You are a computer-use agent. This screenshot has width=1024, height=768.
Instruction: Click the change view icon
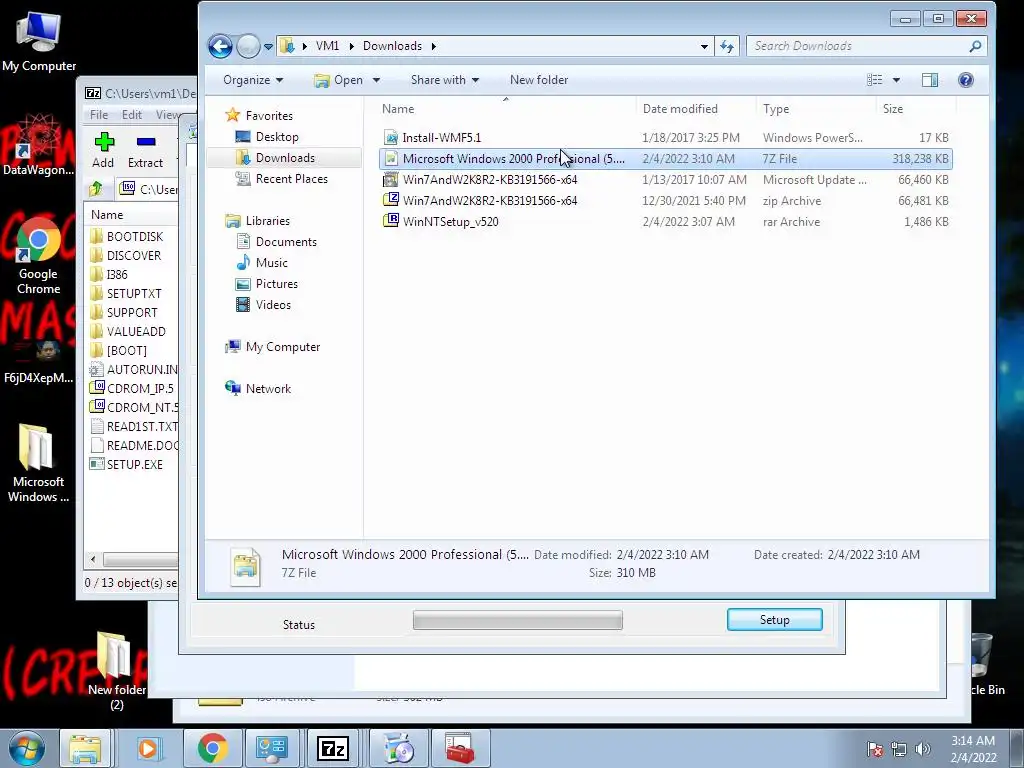(x=874, y=80)
